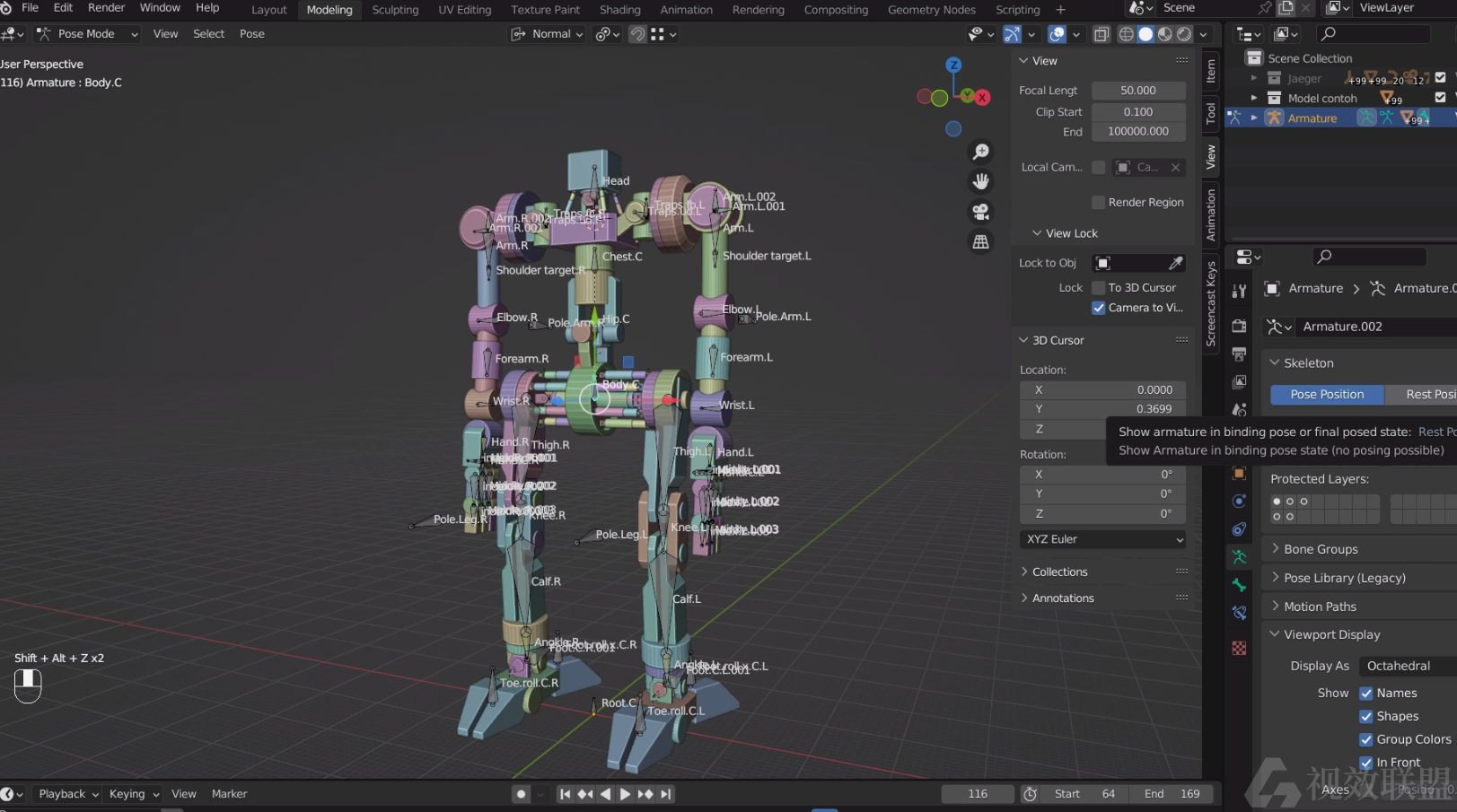This screenshot has width=1457, height=812.
Task: Open the XYZ Euler rotation mode dropdown
Action: pyautogui.click(x=1103, y=539)
